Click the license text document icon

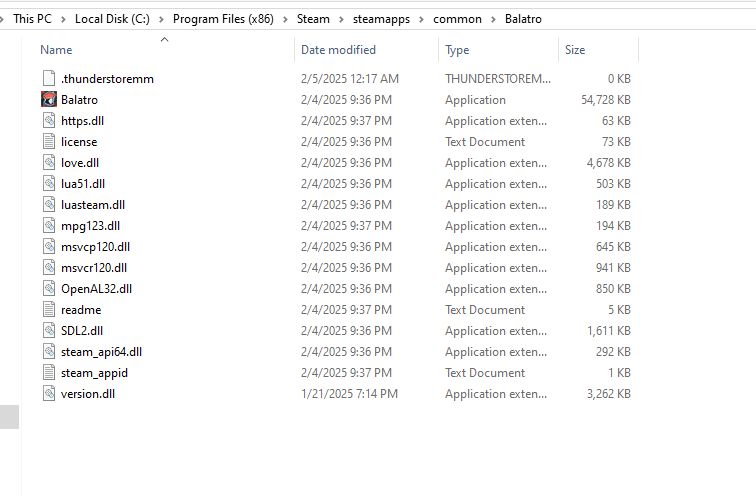49,142
